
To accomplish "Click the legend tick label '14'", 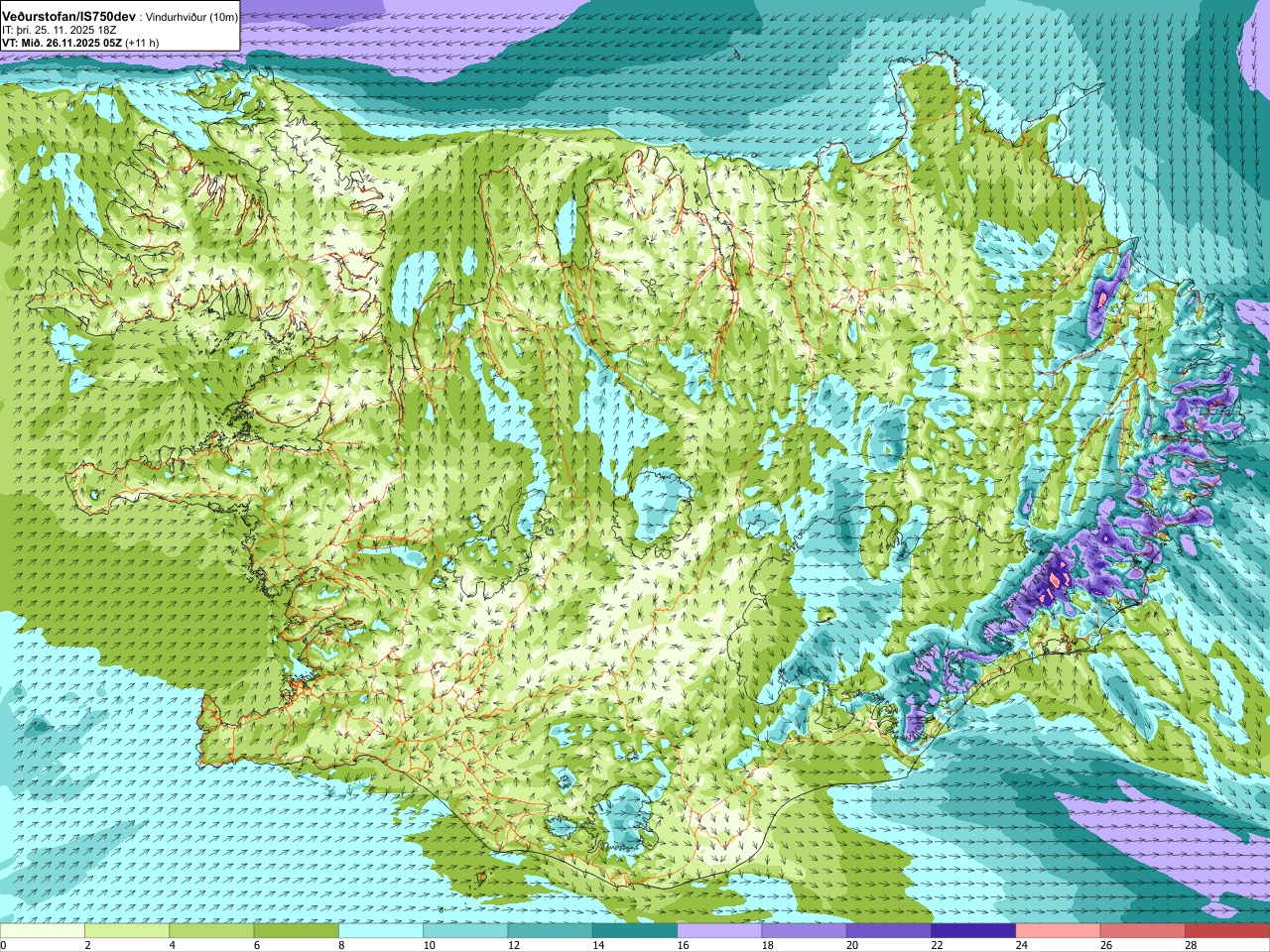I will (x=598, y=945).
